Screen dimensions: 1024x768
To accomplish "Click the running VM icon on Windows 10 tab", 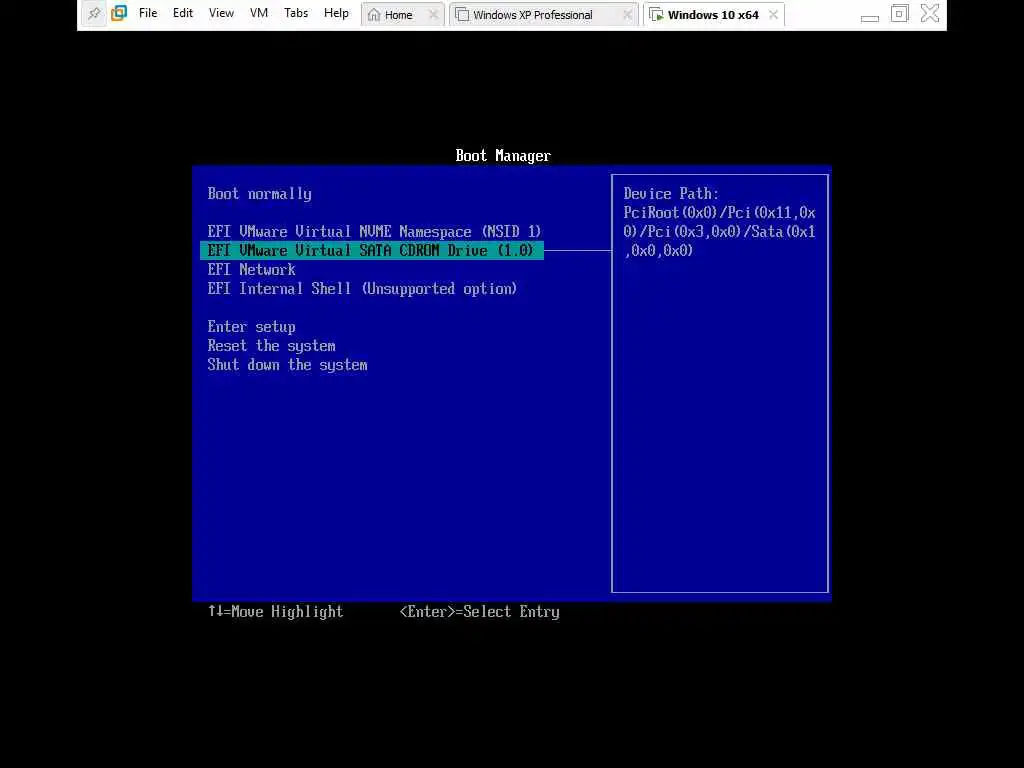I will coord(656,14).
